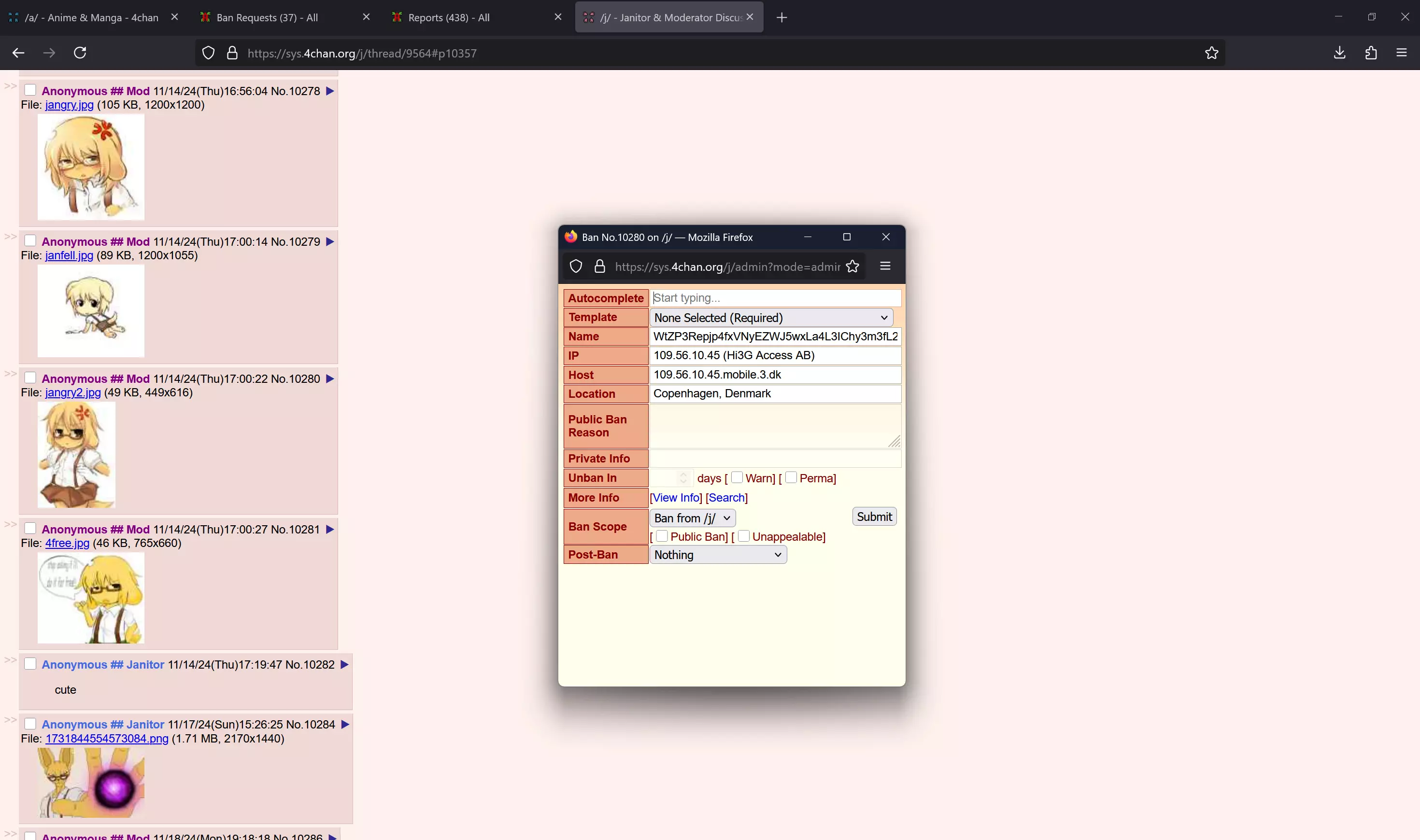Viewport: 1420px width, 840px height.
Task: Open the Template dropdown
Action: pos(771,318)
